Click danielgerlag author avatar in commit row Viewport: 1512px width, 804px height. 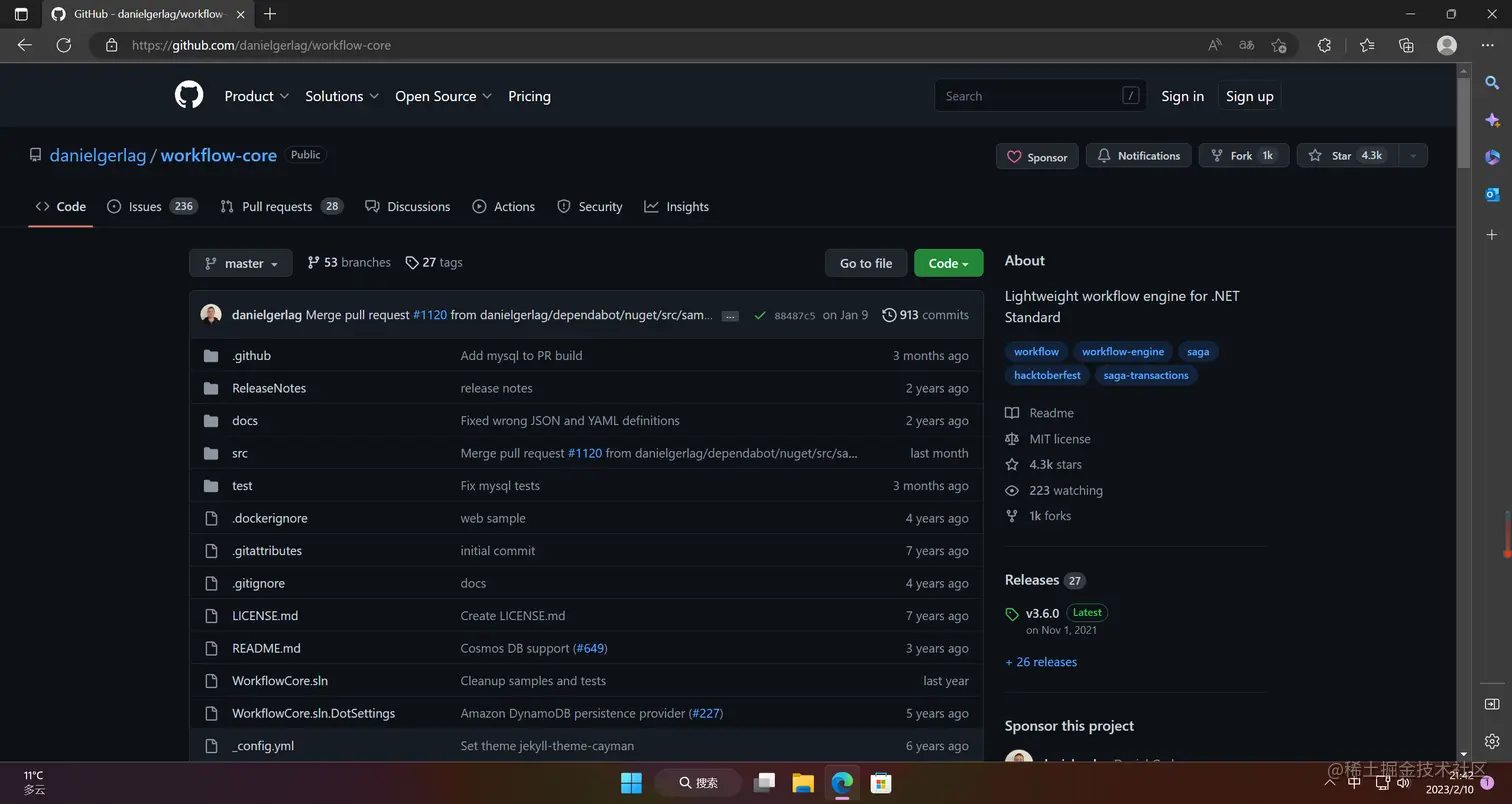211,314
